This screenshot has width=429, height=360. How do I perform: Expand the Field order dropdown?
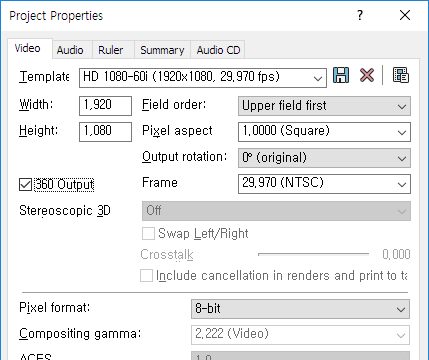click(324, 106)
